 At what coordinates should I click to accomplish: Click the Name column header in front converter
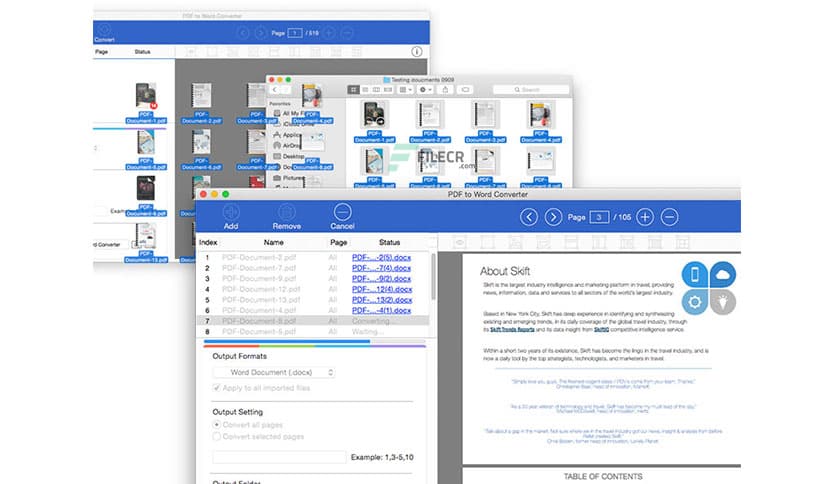click(x=274, y=243)
